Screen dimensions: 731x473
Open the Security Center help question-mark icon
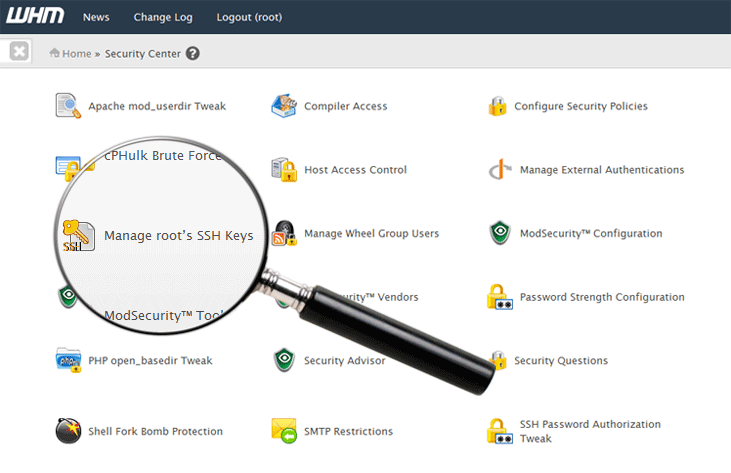193,53
